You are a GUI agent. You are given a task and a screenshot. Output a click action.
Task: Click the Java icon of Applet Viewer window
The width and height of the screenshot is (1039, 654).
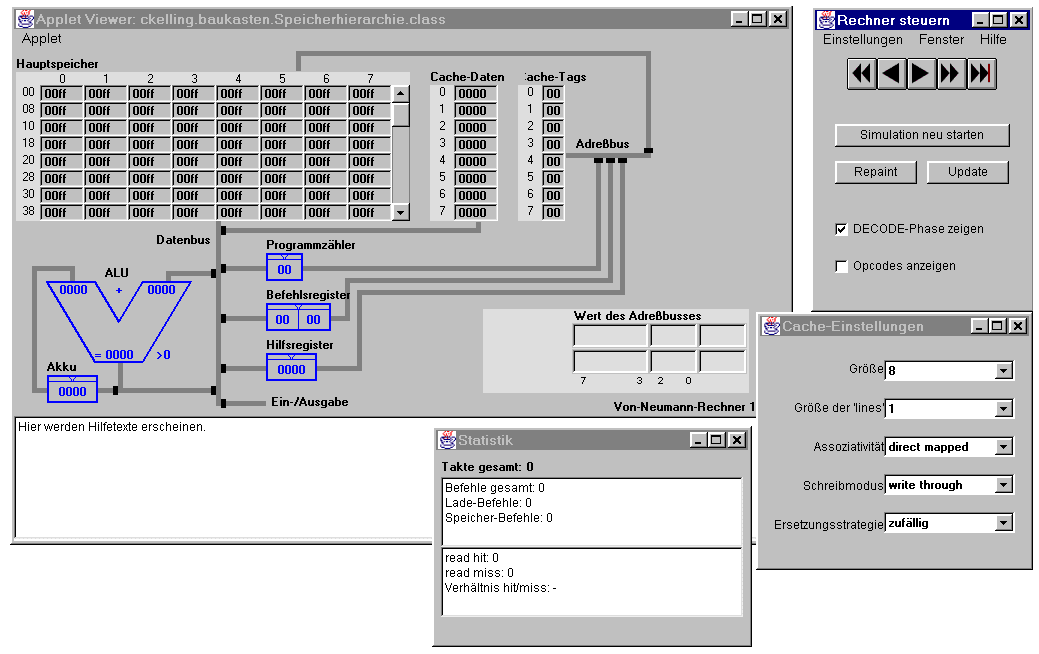point(25,19)
